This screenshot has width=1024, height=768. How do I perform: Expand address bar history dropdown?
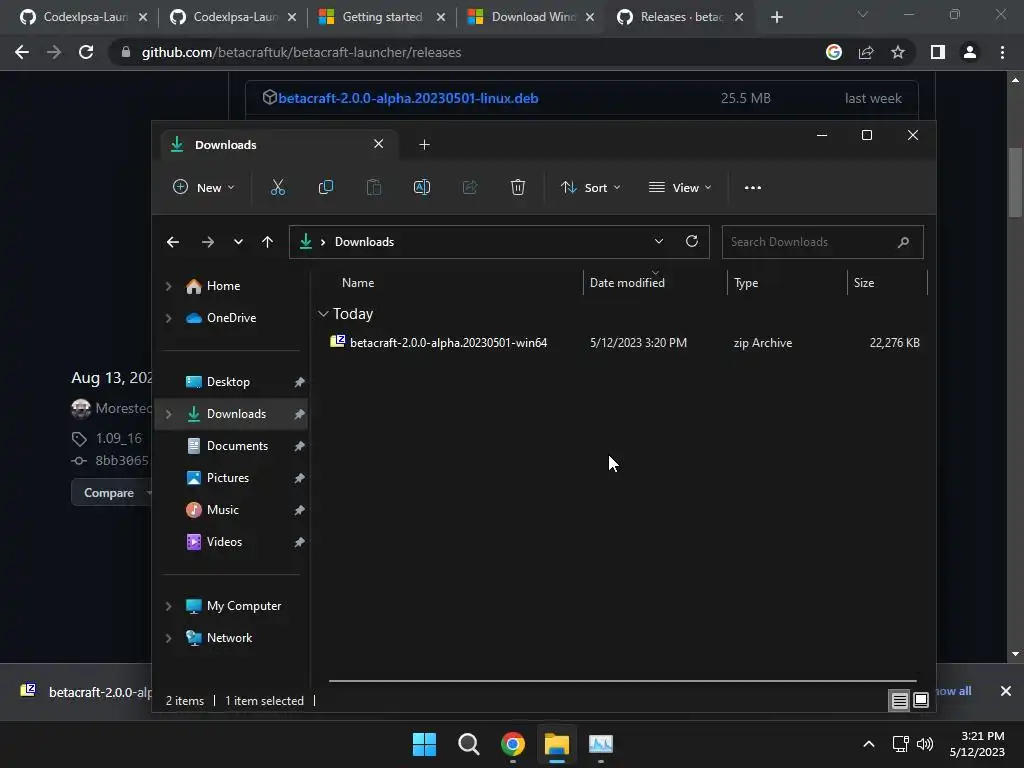[x=658, y=242]
